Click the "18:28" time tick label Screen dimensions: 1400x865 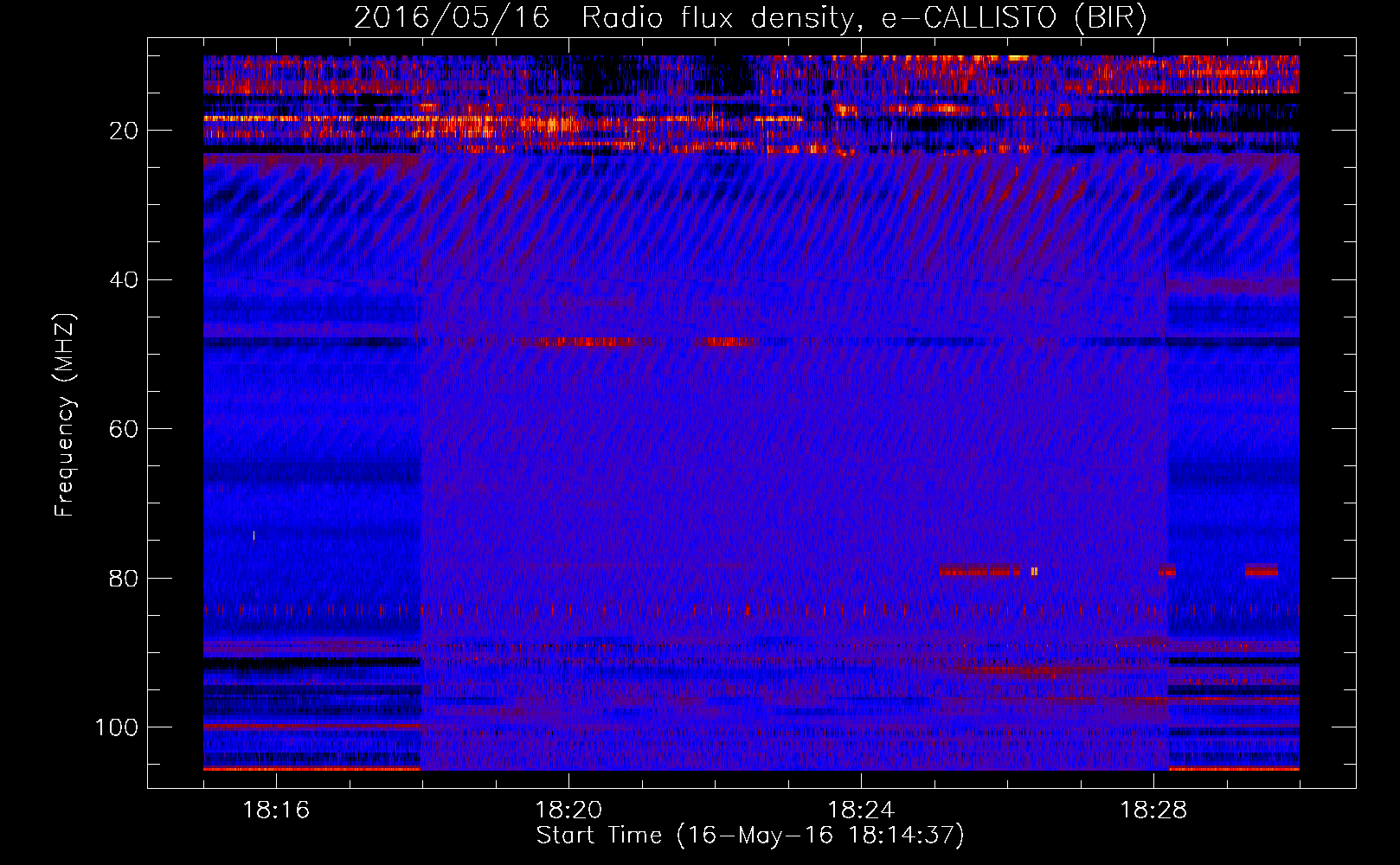click(x=1153, y=810)
